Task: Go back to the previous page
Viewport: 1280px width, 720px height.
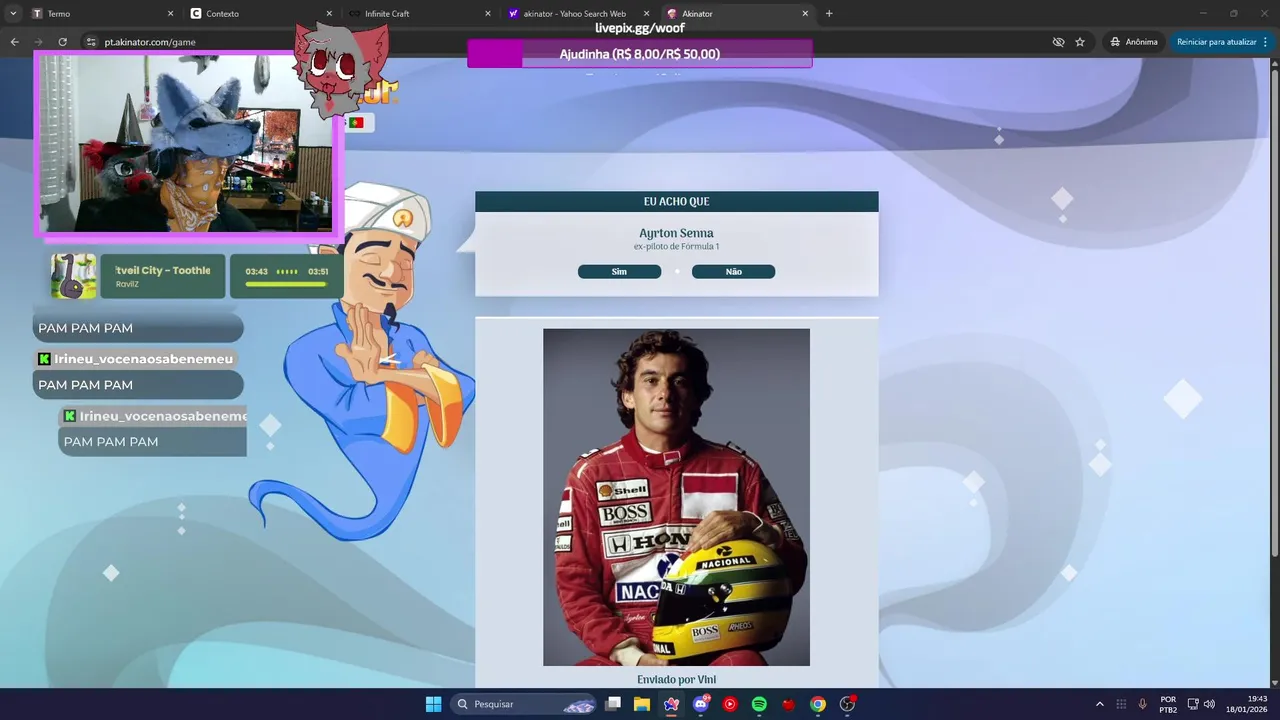Action: (x=14, y=42)
